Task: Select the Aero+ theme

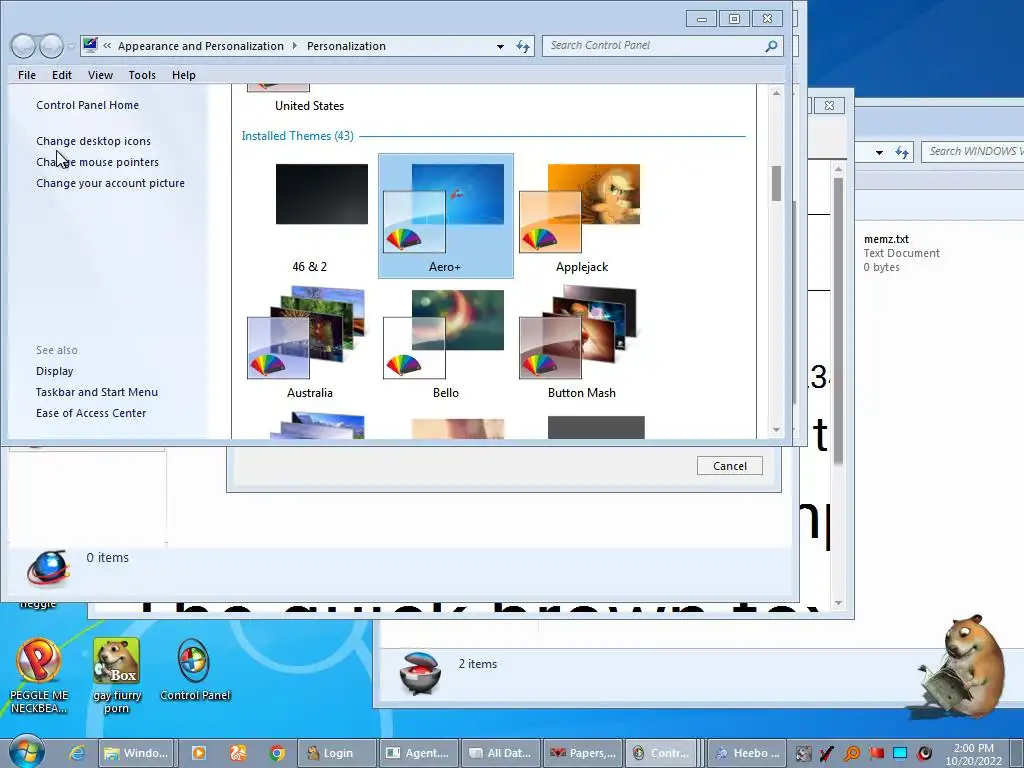Action: coord(445,216)
